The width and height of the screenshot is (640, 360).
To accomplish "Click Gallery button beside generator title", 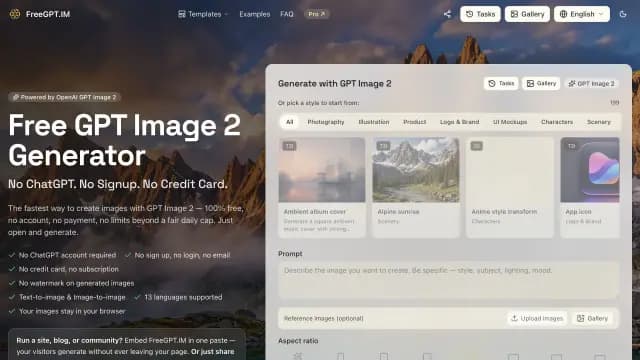I will [541, 83].
